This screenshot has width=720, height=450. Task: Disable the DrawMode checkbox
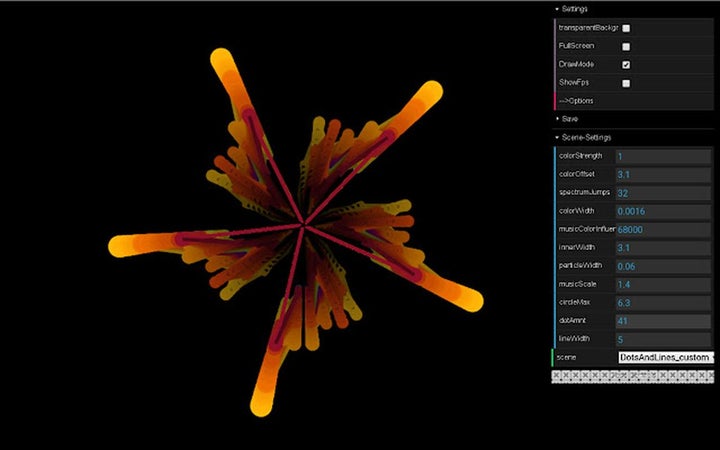(x=626, y=65)
